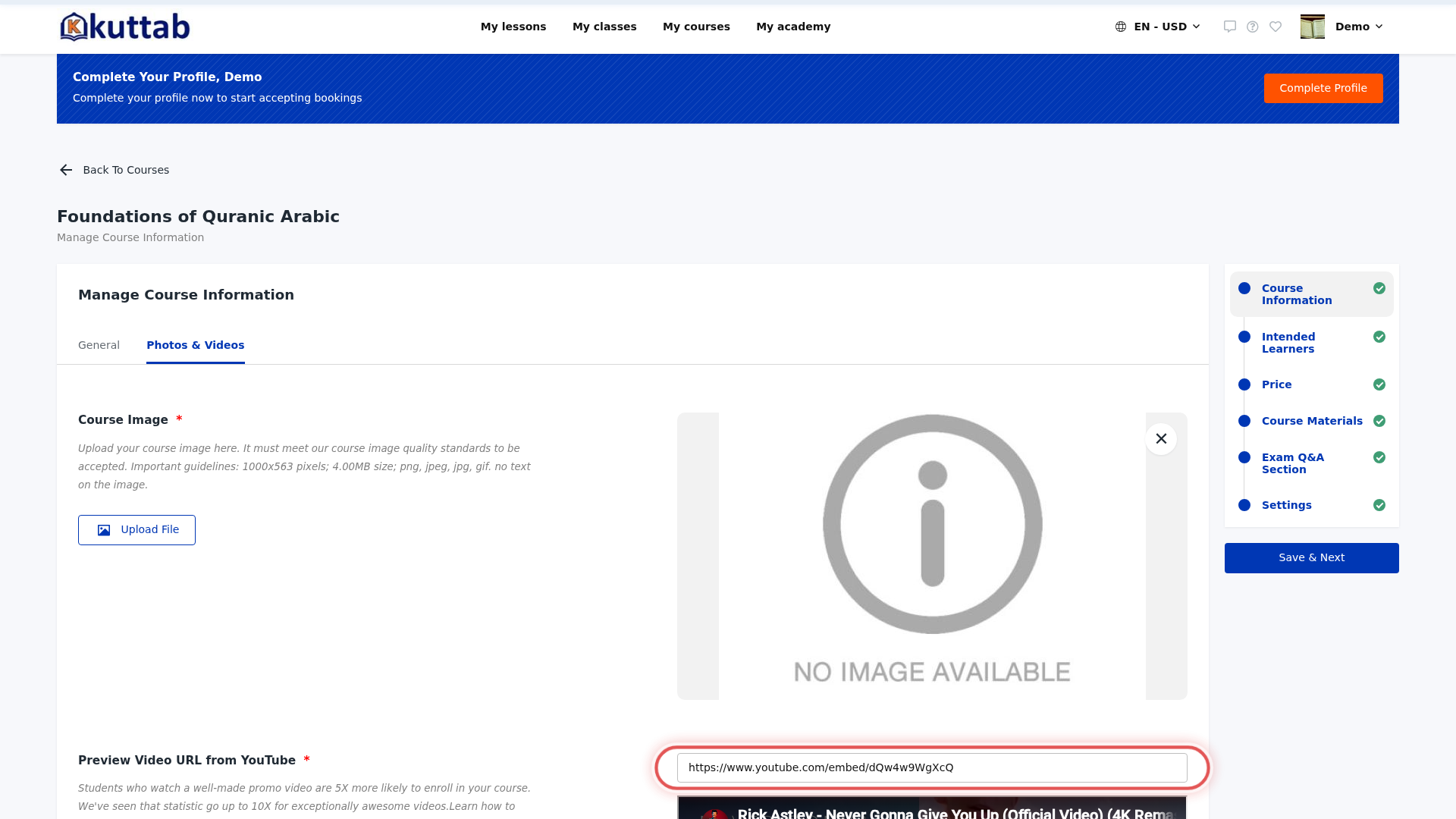Click Exam Q&A Section green checkmark
The image size is (1456, 819).
click(1379, 457)
